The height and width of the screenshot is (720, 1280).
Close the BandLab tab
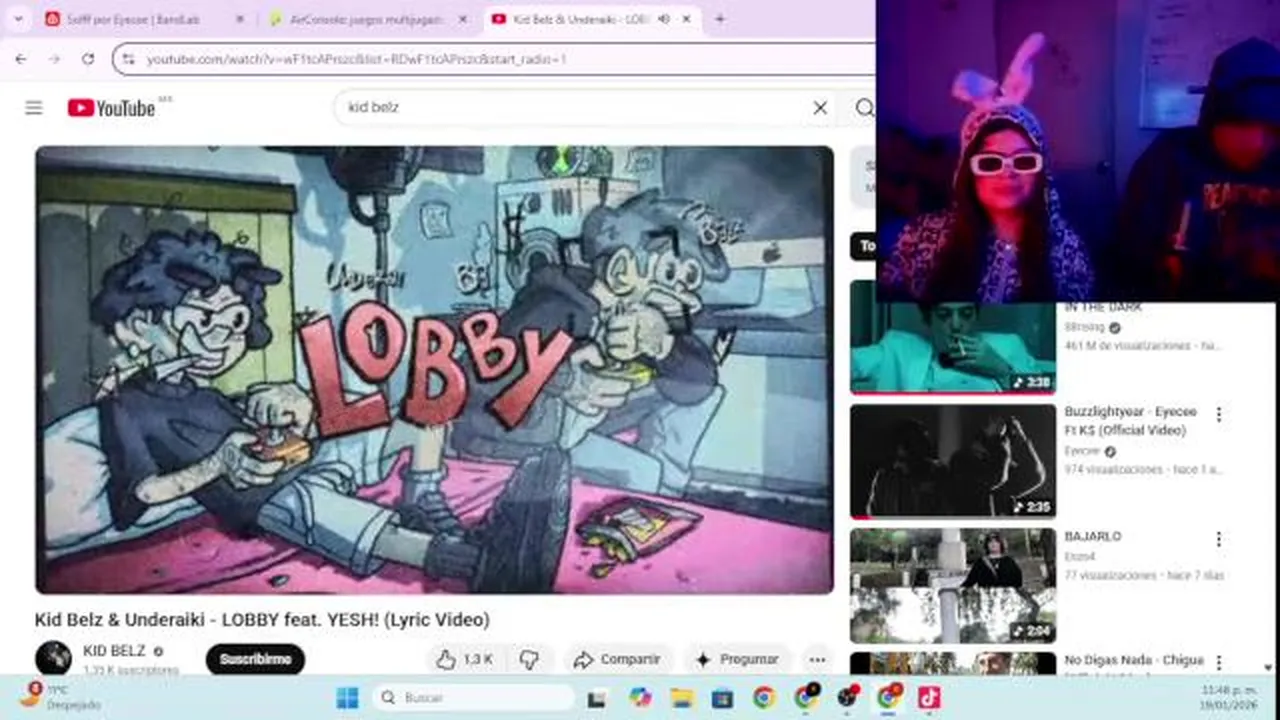tap(240, 19)
